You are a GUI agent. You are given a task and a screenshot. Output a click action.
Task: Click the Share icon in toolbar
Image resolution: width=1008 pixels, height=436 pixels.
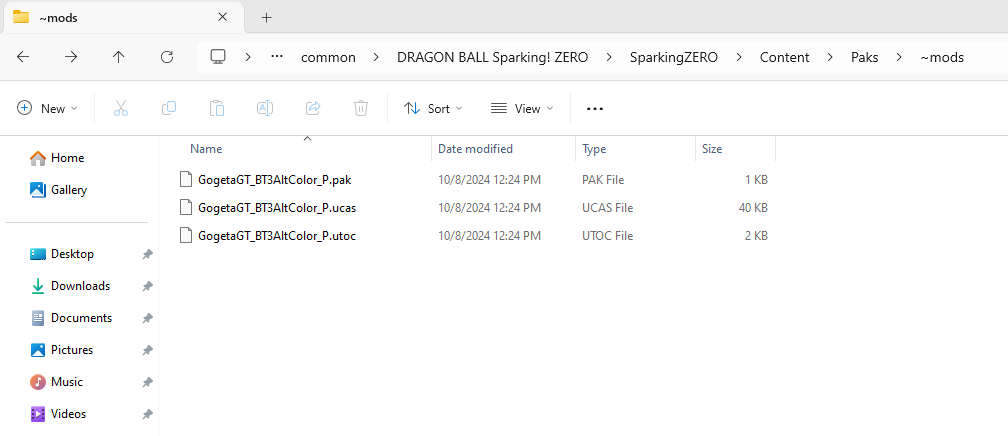point(313,108)
